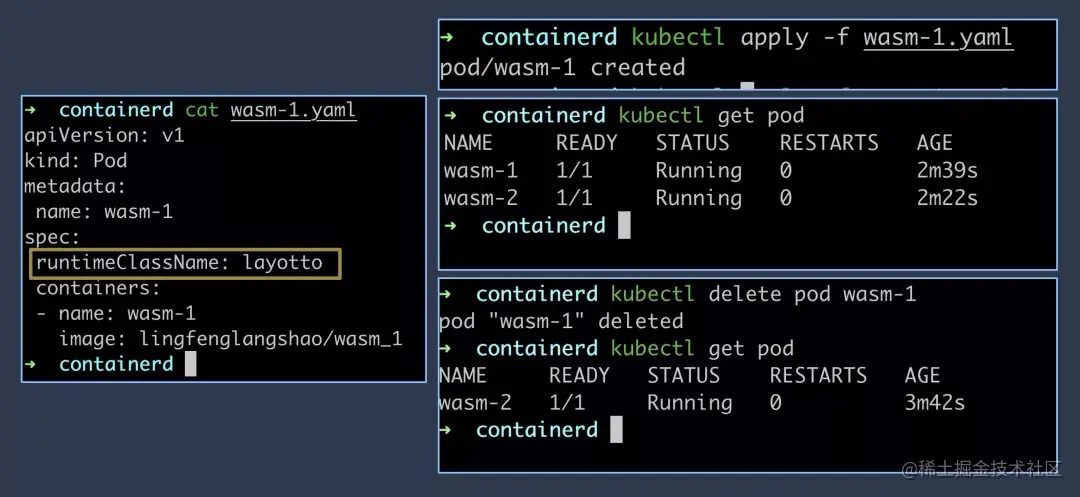Click the "containers:" line
Viewport: 1080px width, 497px height.
(x=98, y=288)
